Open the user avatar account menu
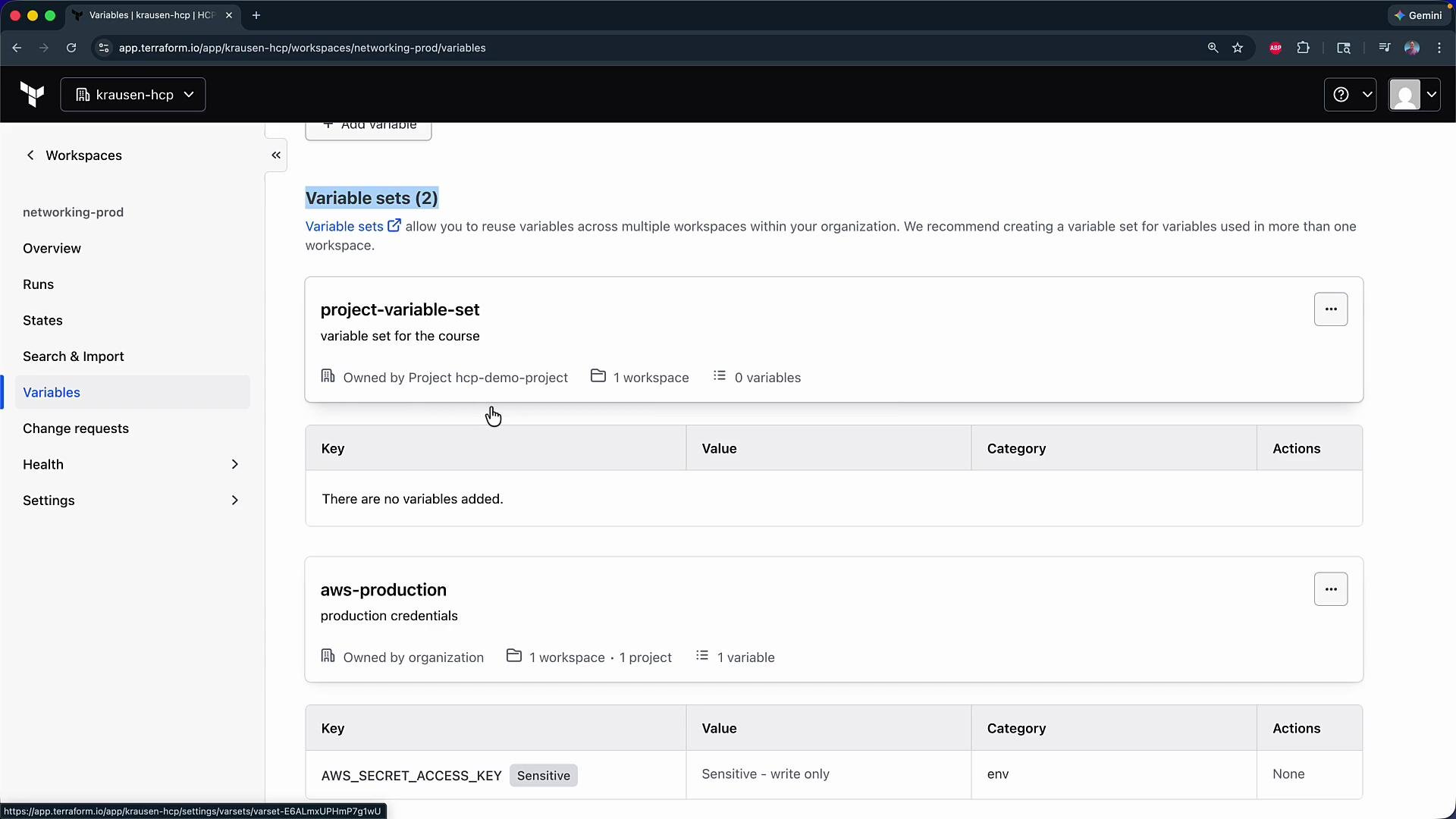The image size is (1456, 819). (1414, 95)
